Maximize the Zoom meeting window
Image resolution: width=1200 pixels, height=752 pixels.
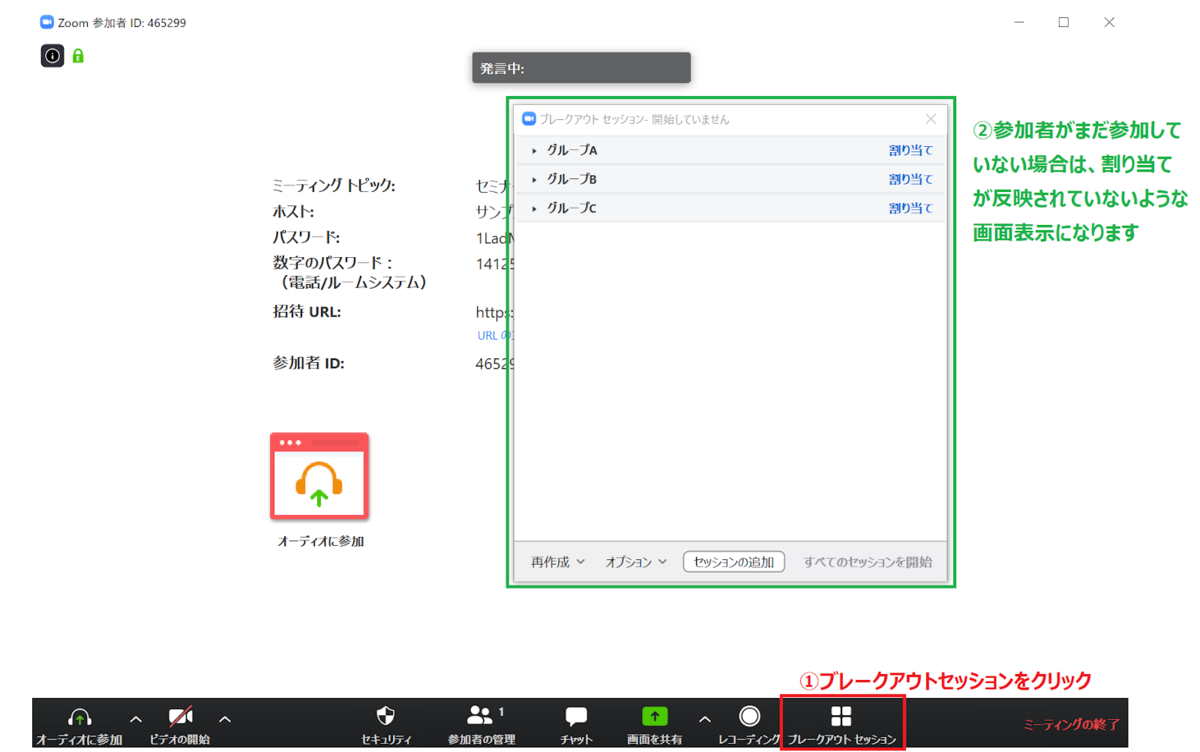click(x=1064, y=22)
